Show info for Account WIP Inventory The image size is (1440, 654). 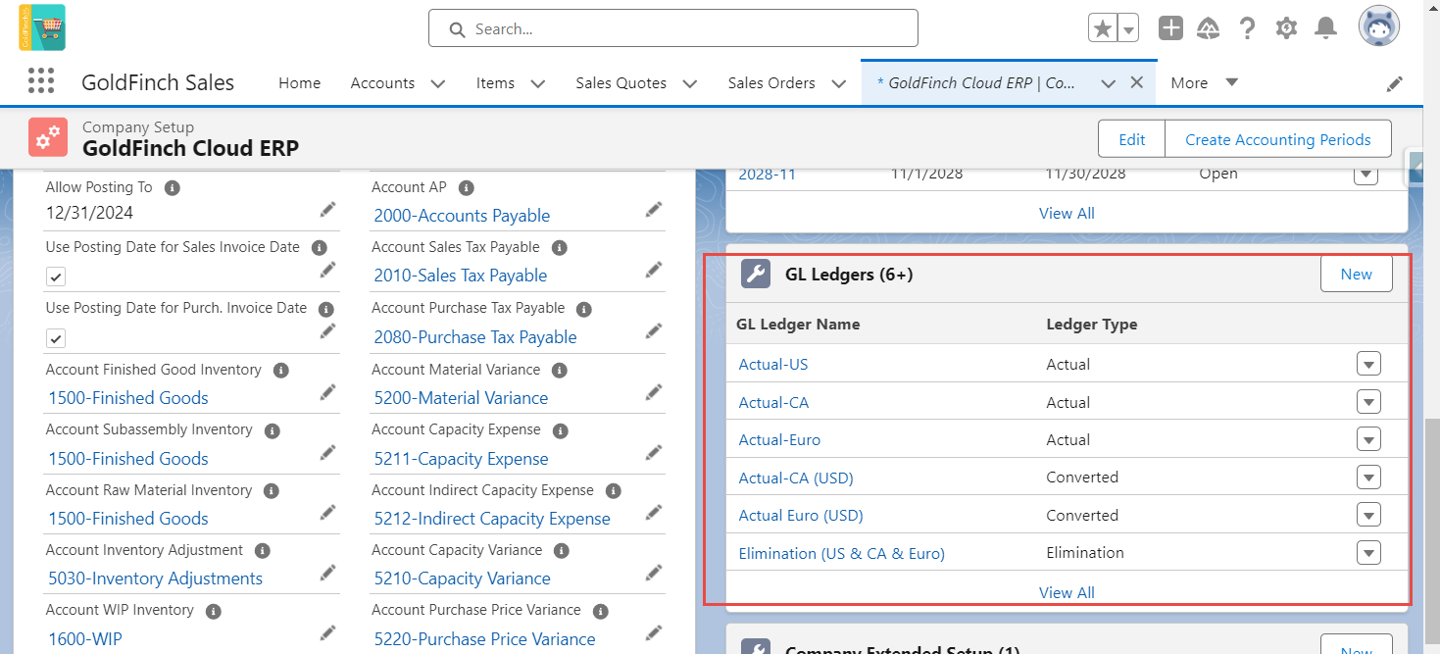tap(213, 610)
